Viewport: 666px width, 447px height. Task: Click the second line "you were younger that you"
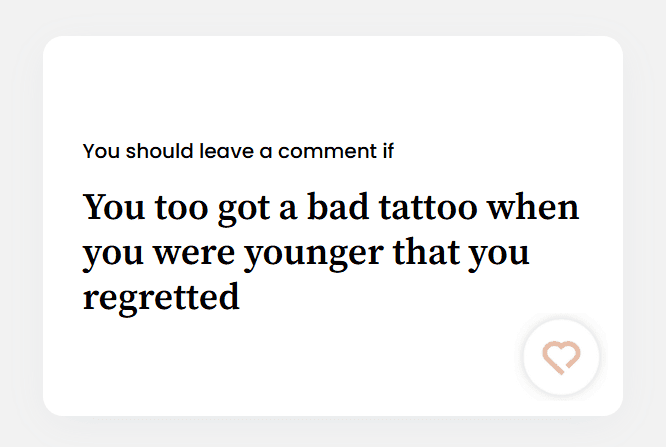(x=305, y=253)
